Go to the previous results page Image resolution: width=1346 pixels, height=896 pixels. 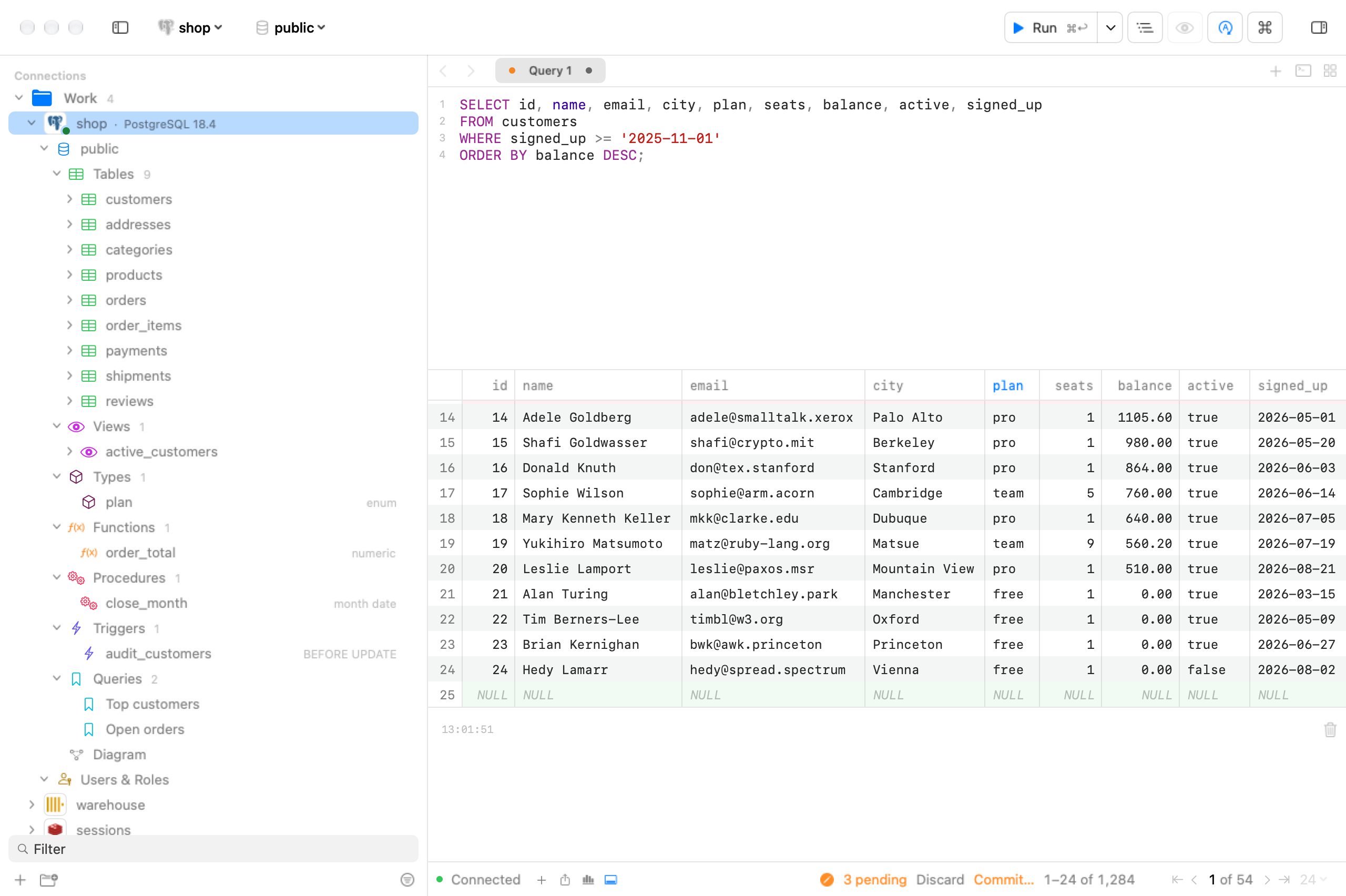[x=1194, y=879]
